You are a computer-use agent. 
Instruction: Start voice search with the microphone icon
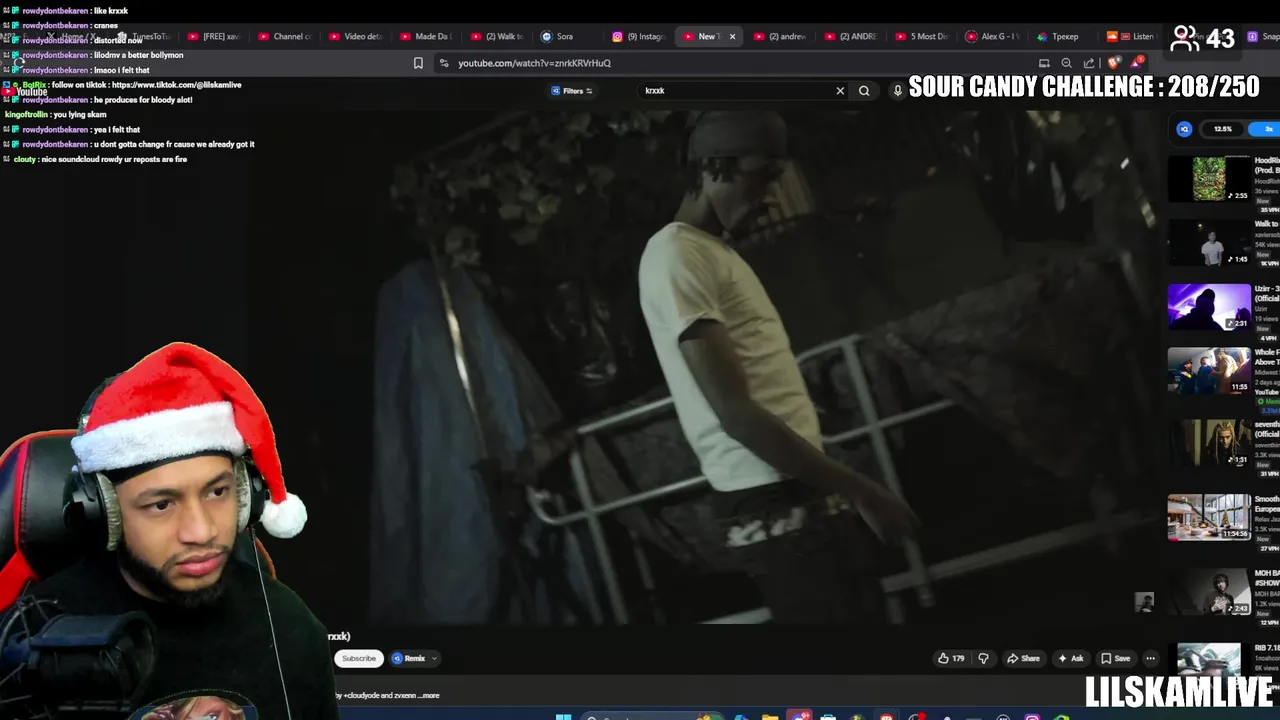pos(897,91)
